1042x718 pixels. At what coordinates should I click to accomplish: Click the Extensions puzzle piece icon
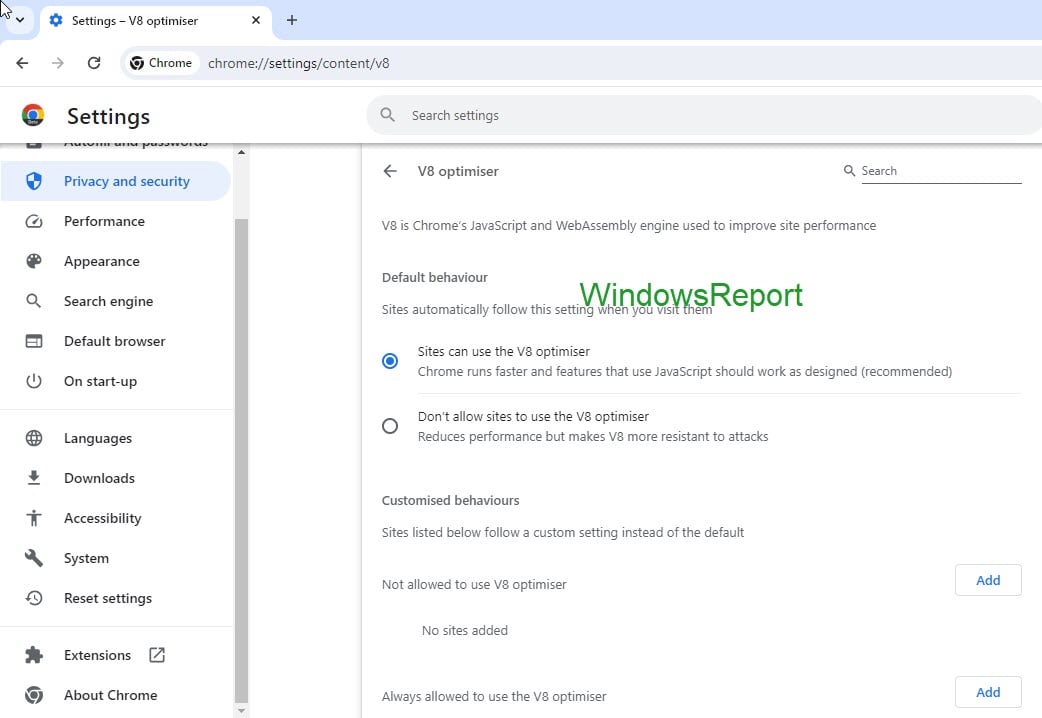tap(34, 655)
